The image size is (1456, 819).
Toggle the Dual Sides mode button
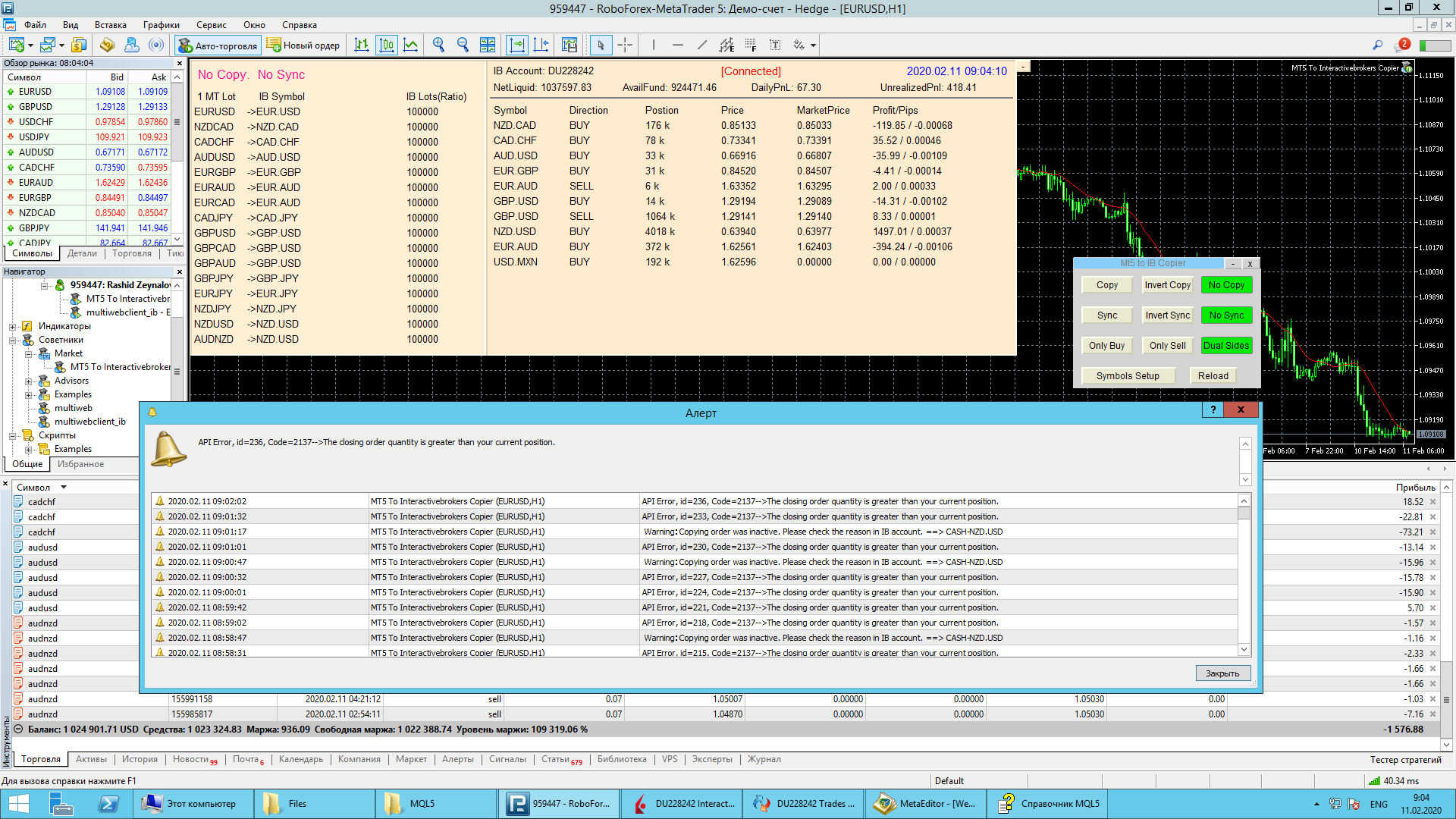(x=1226, y=346)
